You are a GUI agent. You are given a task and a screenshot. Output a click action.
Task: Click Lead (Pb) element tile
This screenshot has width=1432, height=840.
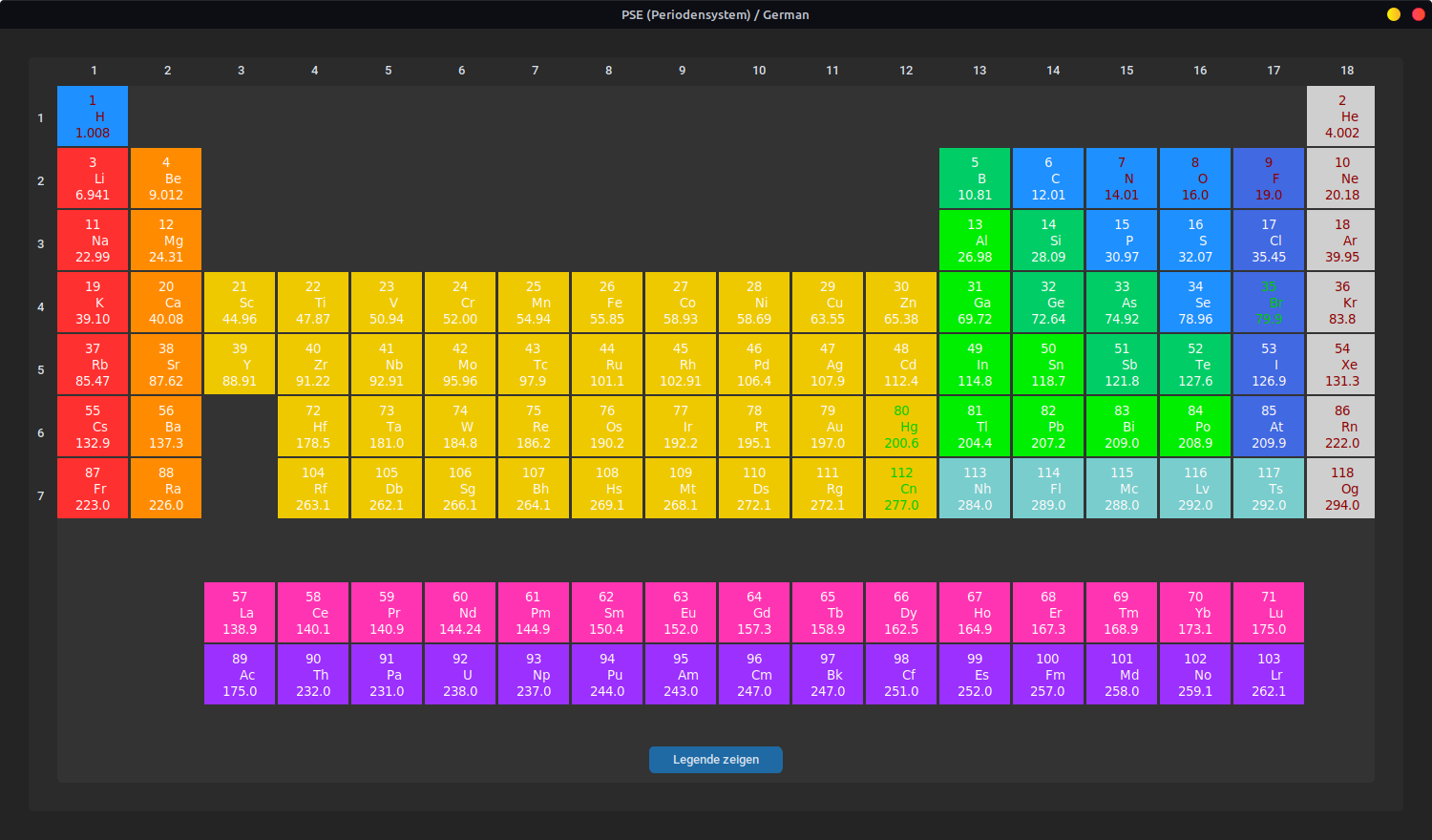click(x=1048, y=427)
